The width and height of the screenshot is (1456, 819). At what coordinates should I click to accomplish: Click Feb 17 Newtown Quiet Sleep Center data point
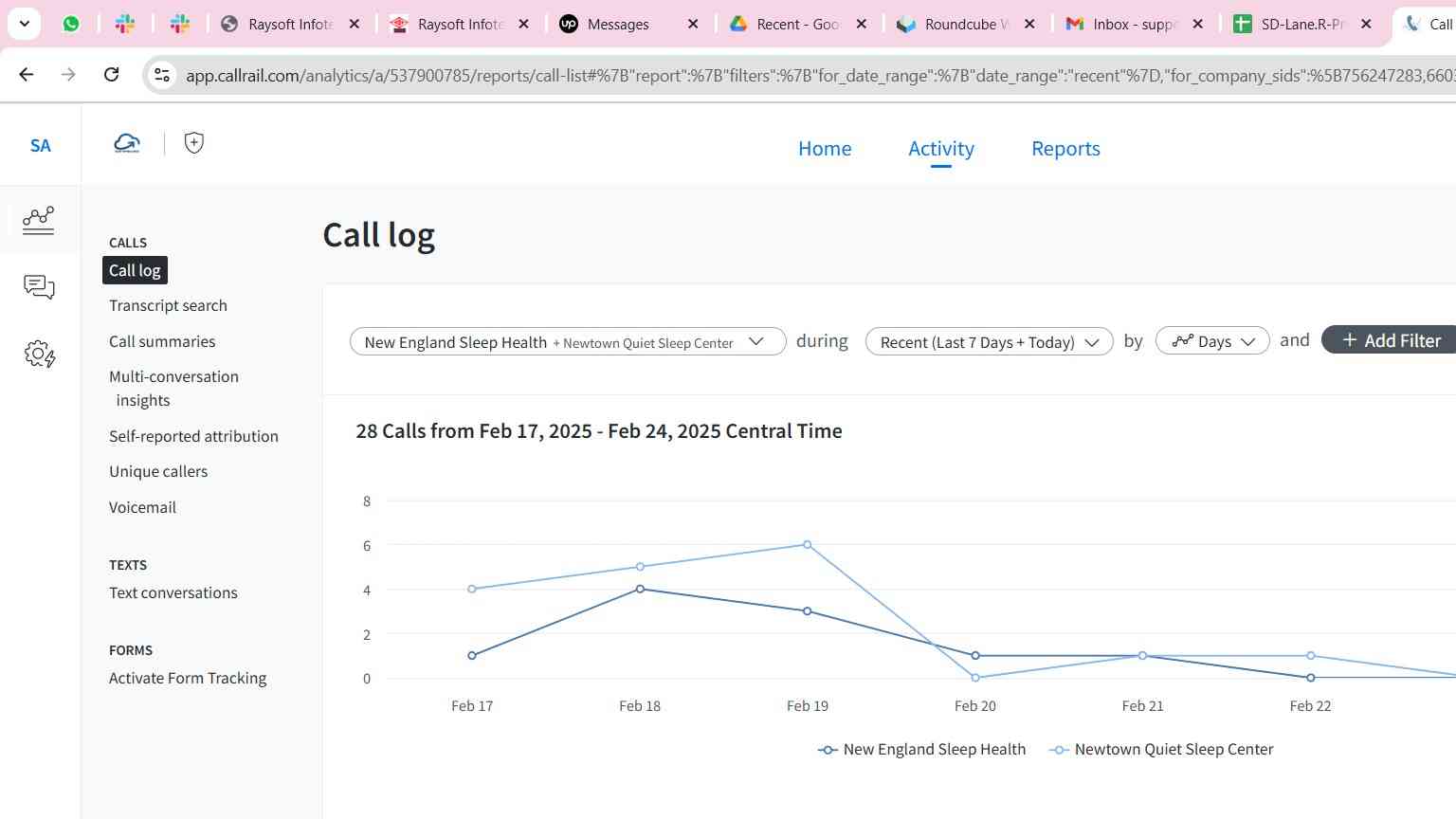[x=472, y=589]
